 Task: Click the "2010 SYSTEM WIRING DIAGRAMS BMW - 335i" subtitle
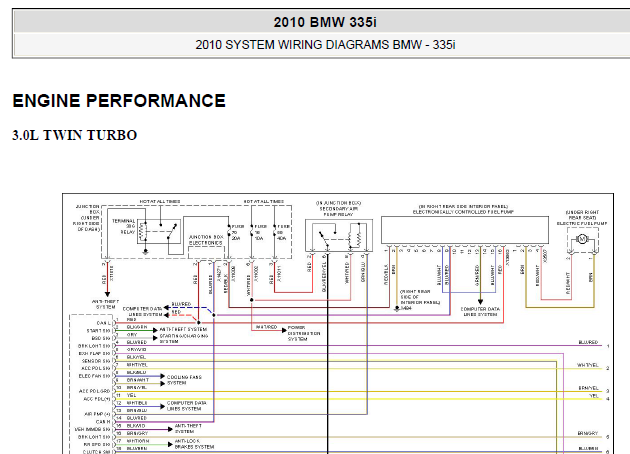pos(325,45)
